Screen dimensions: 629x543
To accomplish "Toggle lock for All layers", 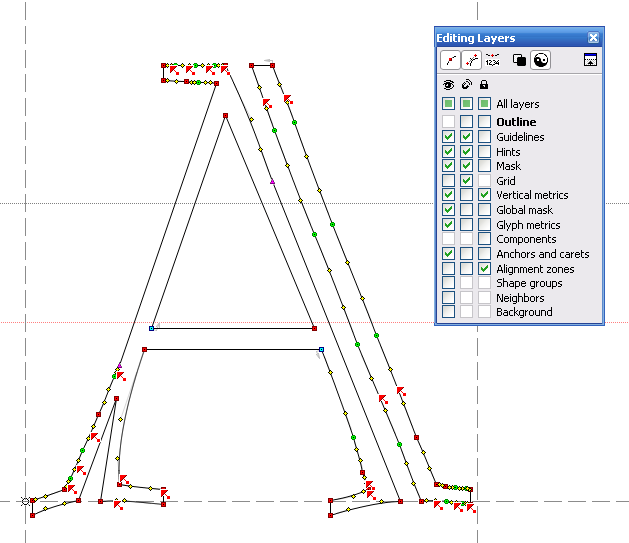I will pyautogui.click(x=484, y=104).
